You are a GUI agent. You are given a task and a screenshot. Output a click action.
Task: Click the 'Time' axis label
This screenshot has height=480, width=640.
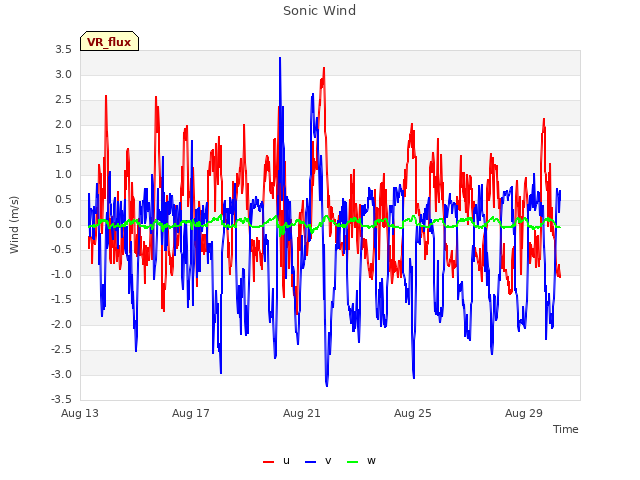[x=566, y=429]
